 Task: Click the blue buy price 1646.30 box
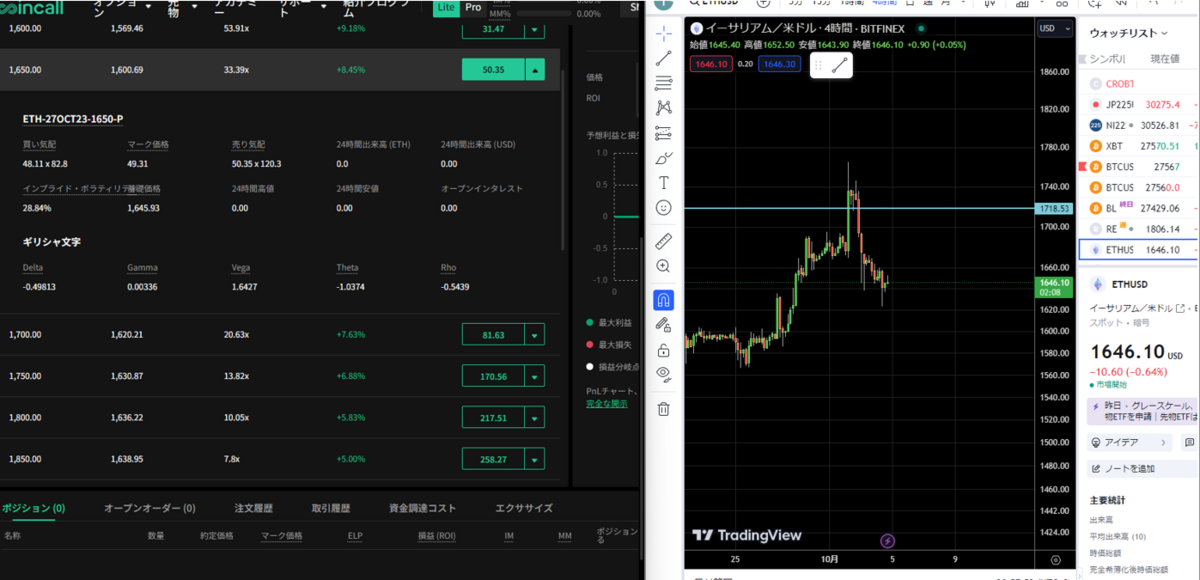click(779, 64)
